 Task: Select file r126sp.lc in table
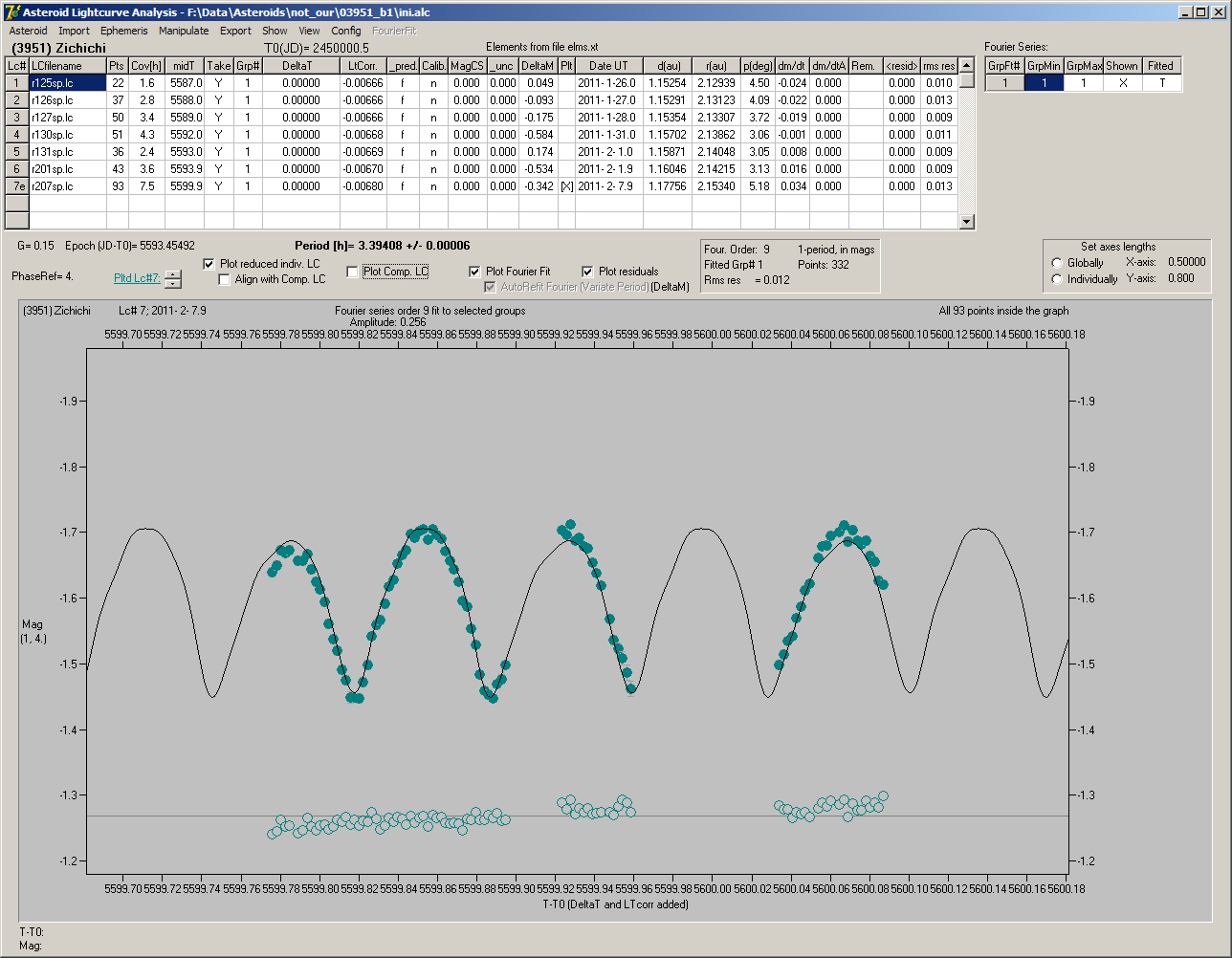tap(67, 100)
